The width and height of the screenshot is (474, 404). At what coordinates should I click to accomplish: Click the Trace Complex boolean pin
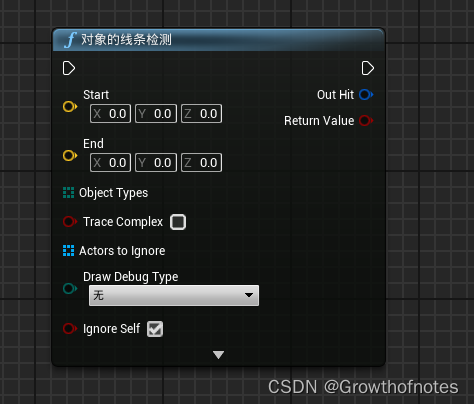coord(70,222)
